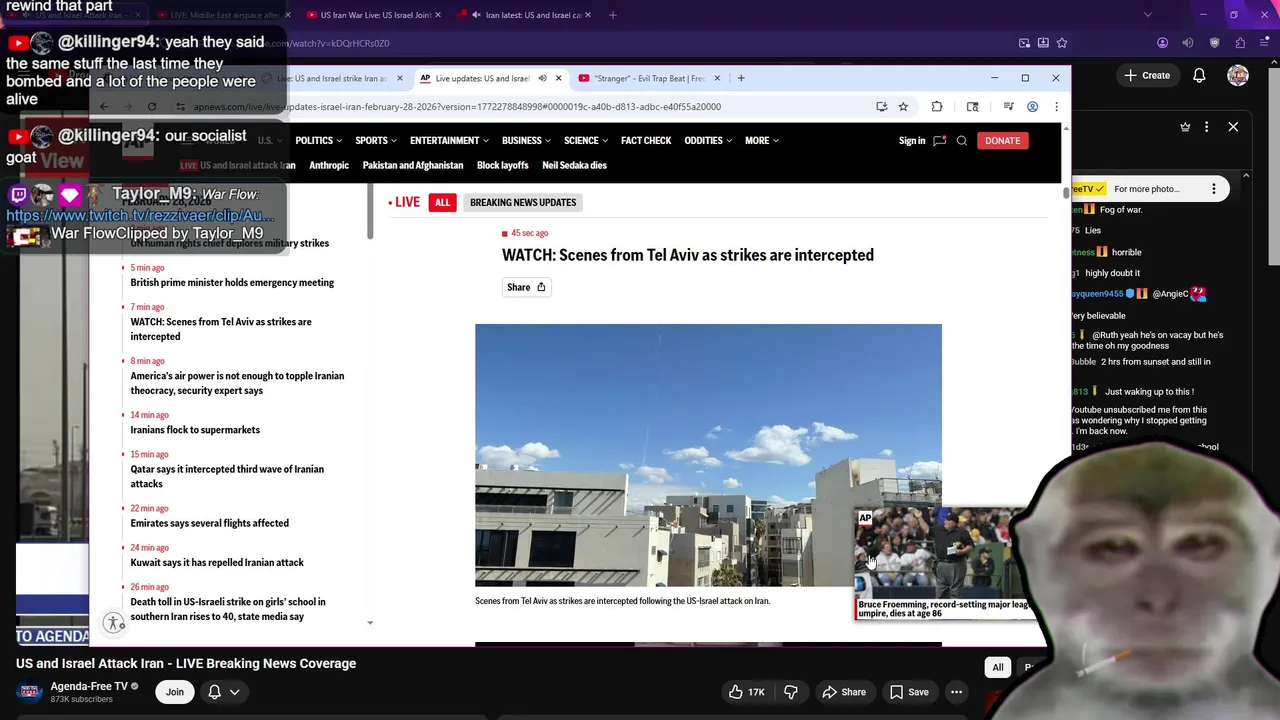Dislike the YouTube video
The height and width of the screenshot is (720, 1280).
791,692
